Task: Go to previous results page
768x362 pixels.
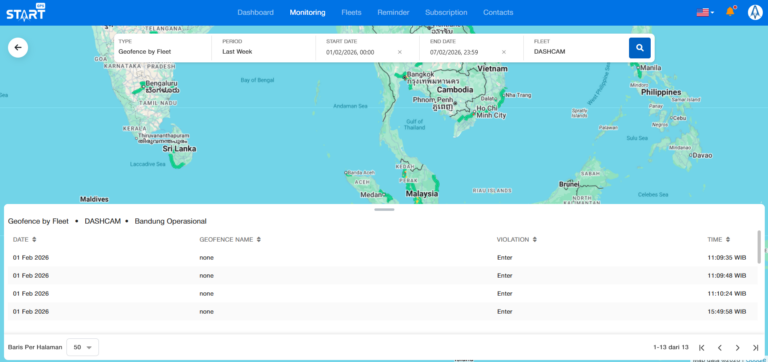Action: coord(720,347)
